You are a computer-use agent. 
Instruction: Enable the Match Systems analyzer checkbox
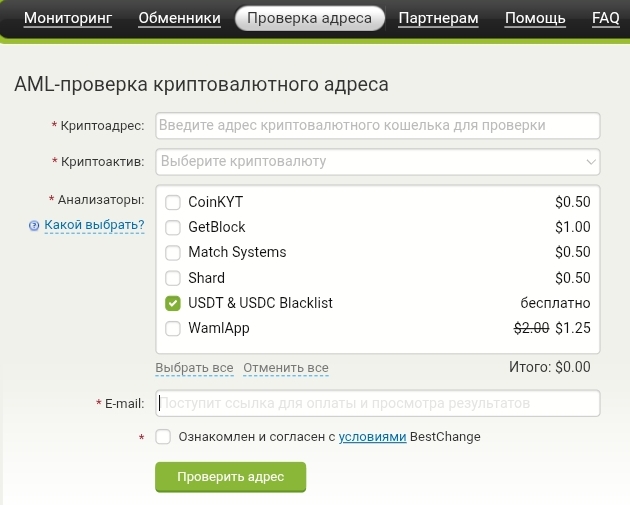[x=173, y=253]
